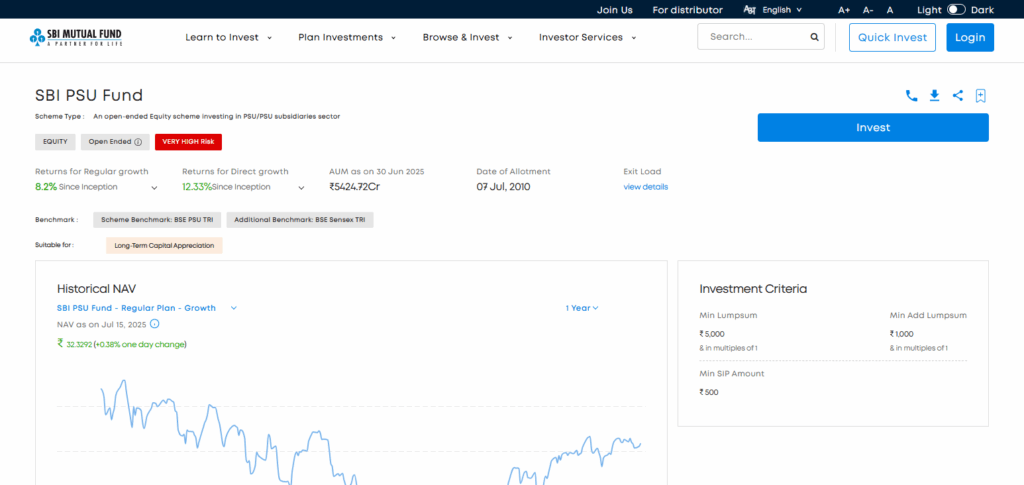Click the Min Add Lumpsum ₹1,000 value
Image resolution: width=1024 pixels, height=485 pixels.
[x=902, y=334]
